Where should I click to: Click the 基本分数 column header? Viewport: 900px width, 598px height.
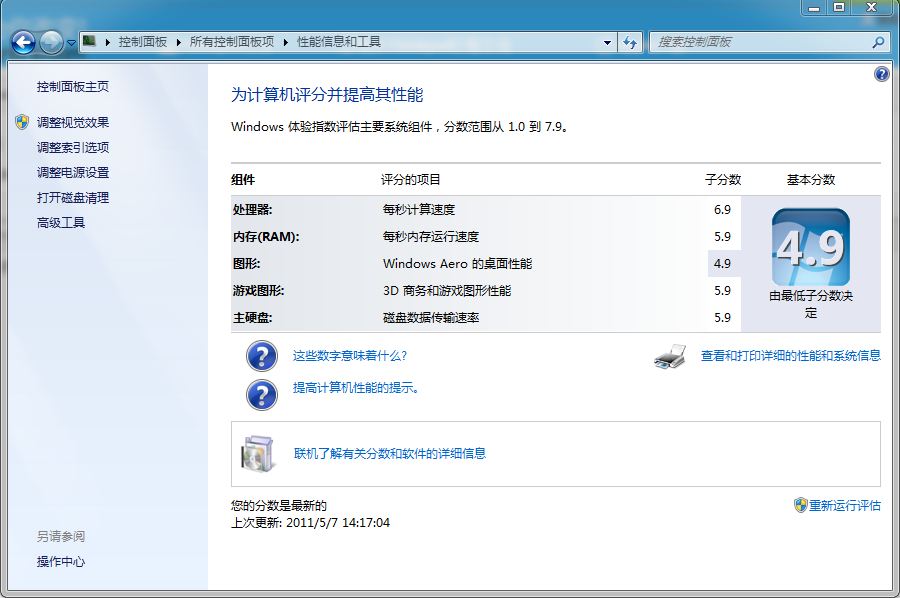810,180
